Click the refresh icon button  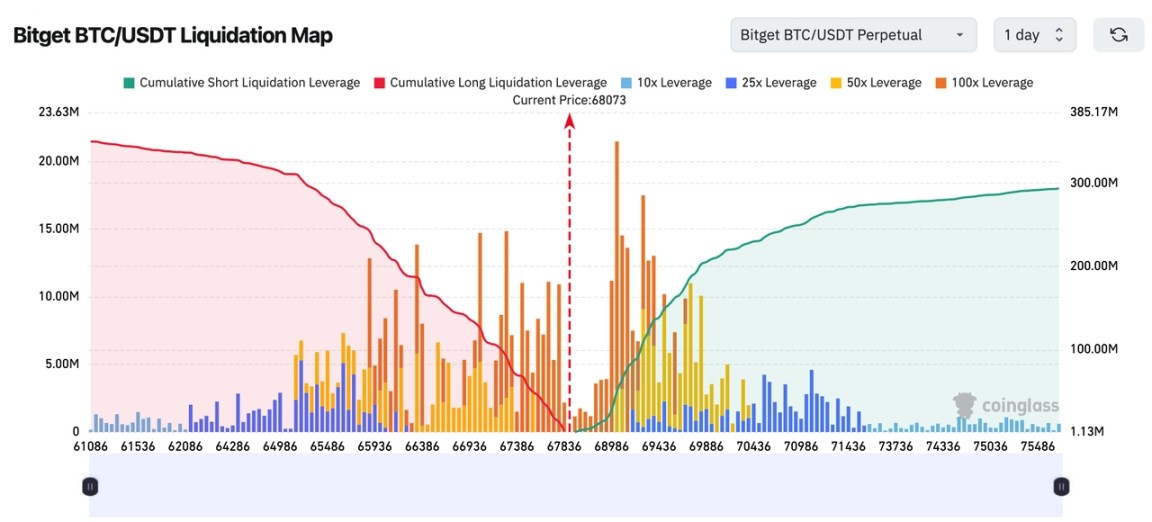pos(1119,35)
